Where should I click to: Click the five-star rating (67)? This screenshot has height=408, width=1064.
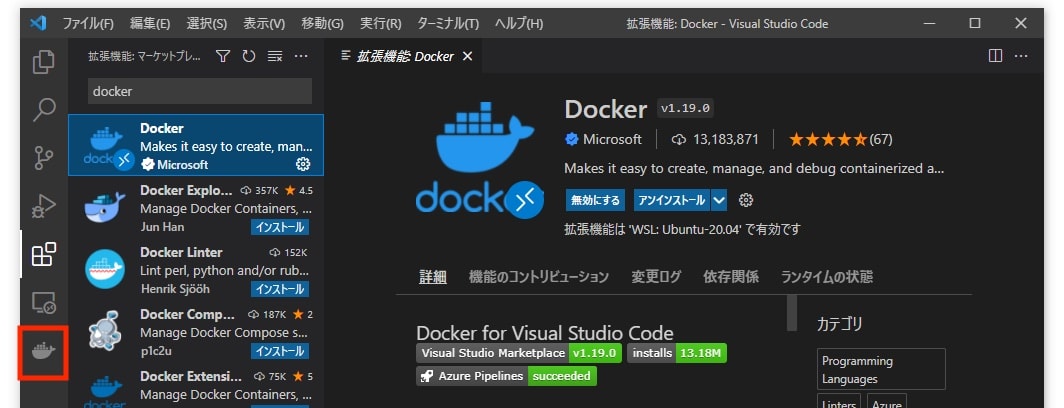[841, 139]
